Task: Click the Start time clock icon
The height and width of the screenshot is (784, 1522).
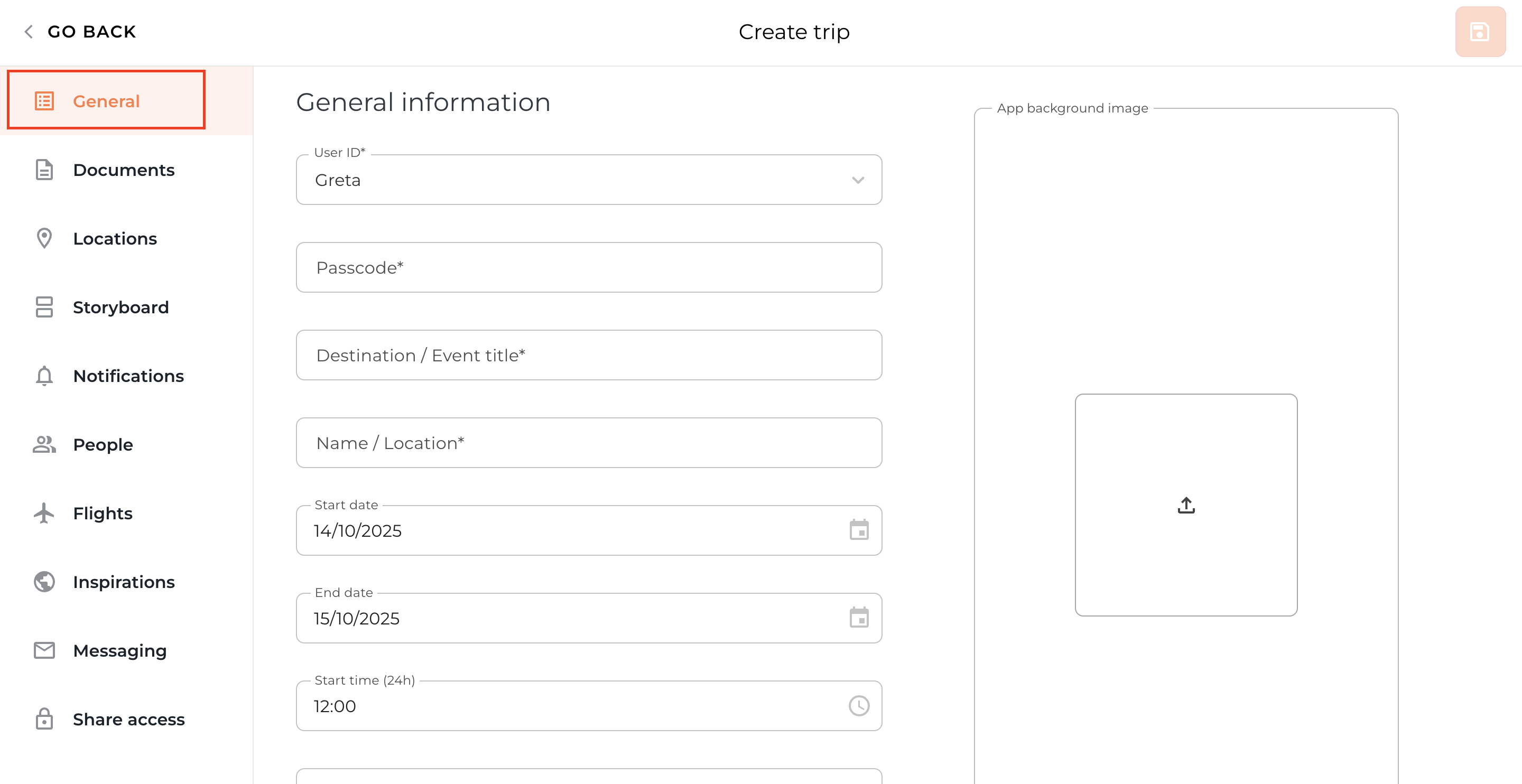Action: click(x=858, y=705)
